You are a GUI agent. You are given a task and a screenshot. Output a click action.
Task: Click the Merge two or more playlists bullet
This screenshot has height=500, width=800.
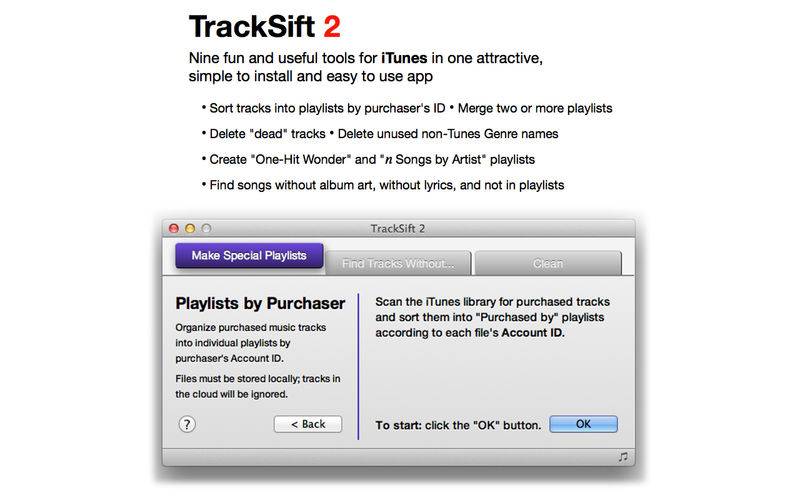point(531,108)
